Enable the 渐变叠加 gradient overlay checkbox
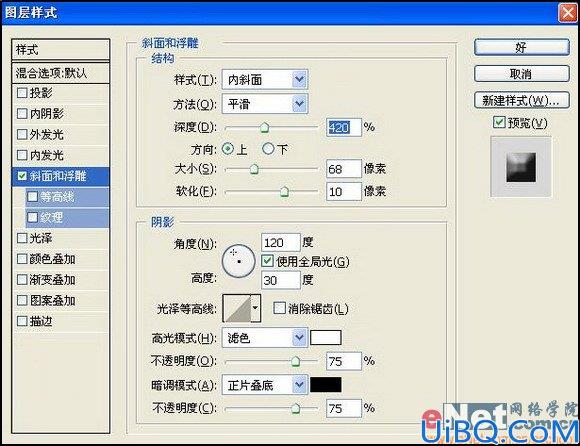The image size is (580, 446). [x=22, y=280]
